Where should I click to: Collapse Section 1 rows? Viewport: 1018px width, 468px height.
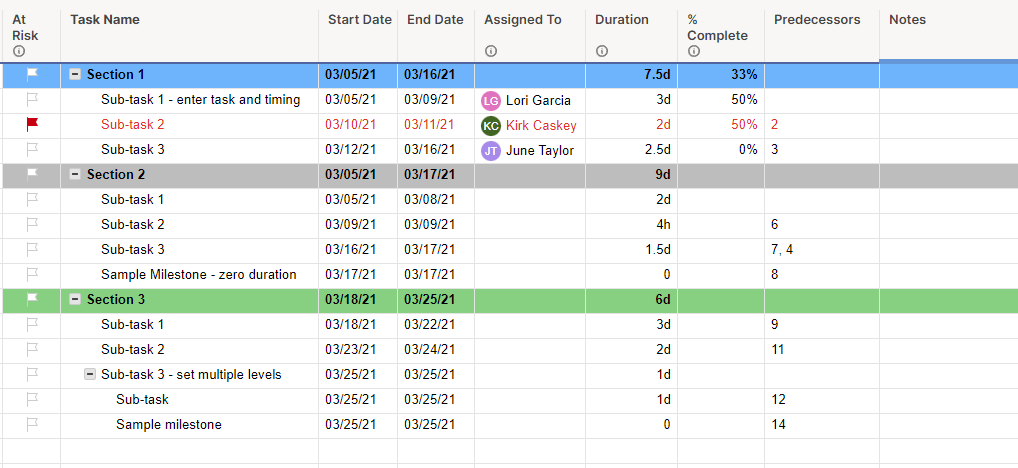[x=75, y=75]
